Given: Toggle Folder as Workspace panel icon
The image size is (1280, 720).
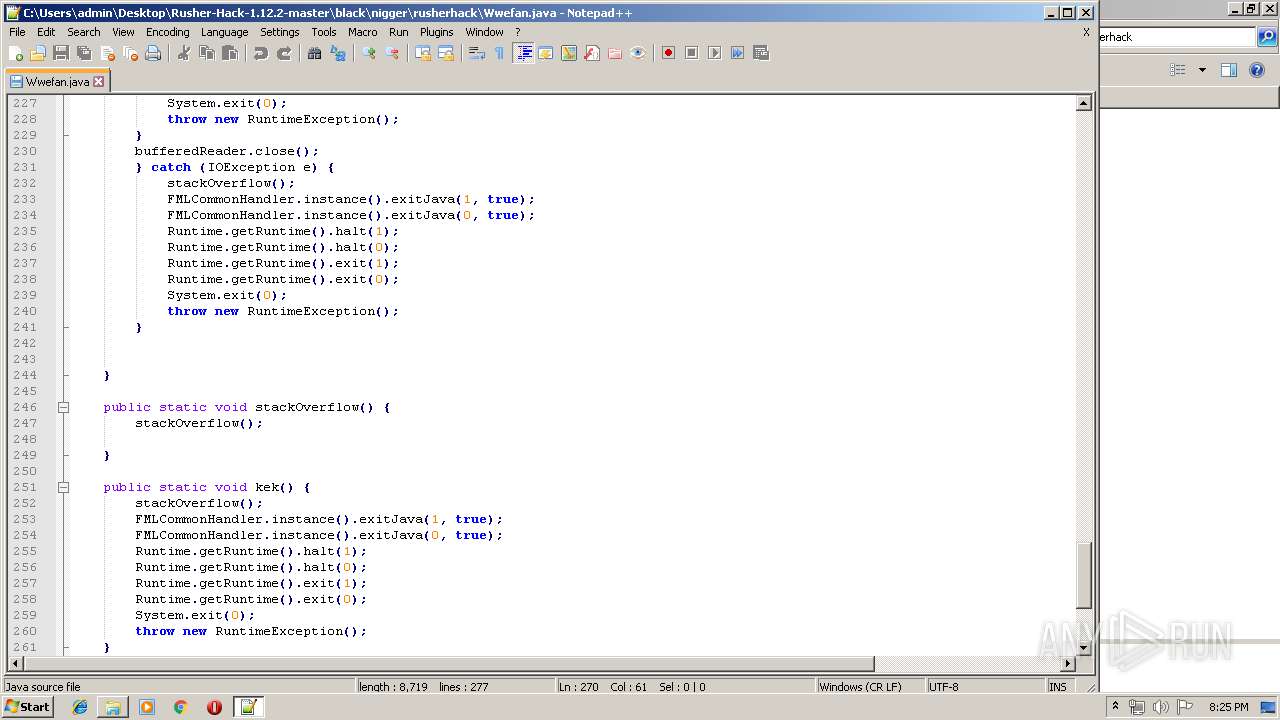Looking at the screenshot, I should [x=615, y=53].
